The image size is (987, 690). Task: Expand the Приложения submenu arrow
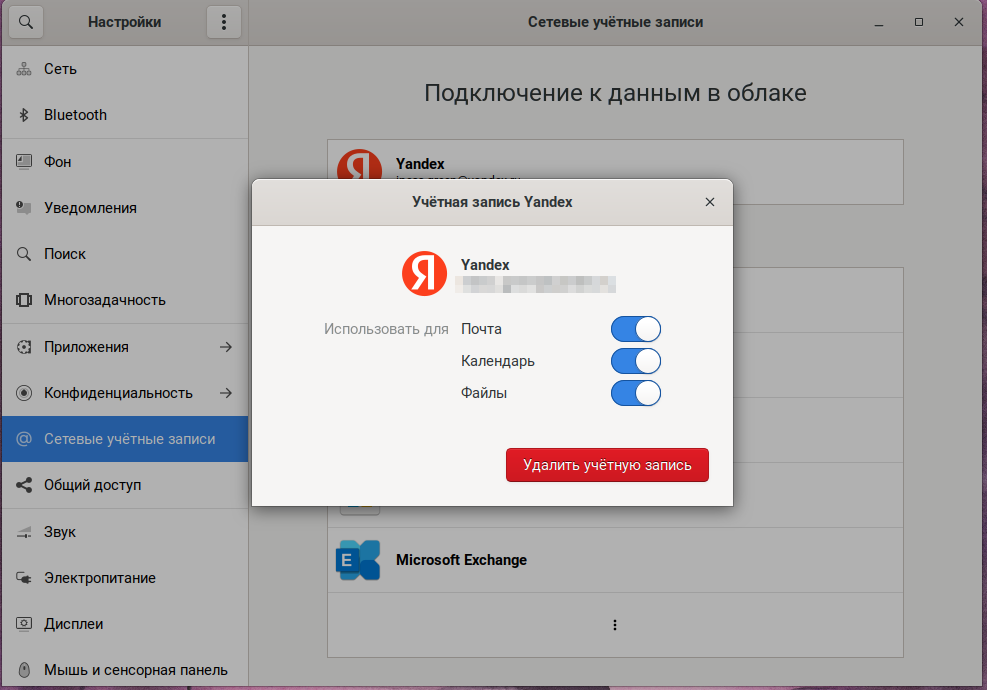(226, 347)
